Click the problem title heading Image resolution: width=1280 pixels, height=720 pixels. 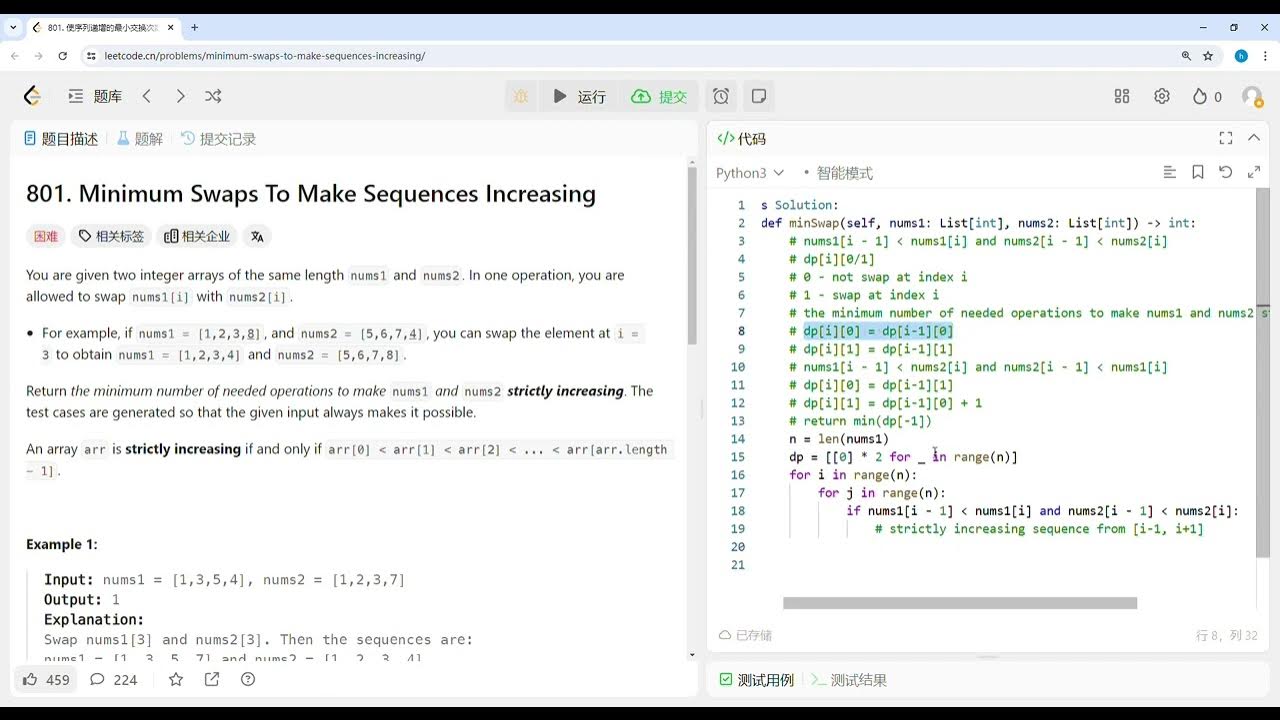(x=311, y=194)
